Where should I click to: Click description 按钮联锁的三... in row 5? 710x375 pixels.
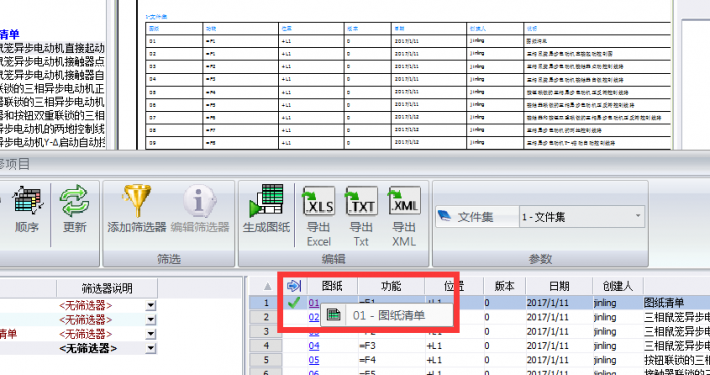click(x=676, y=361)
